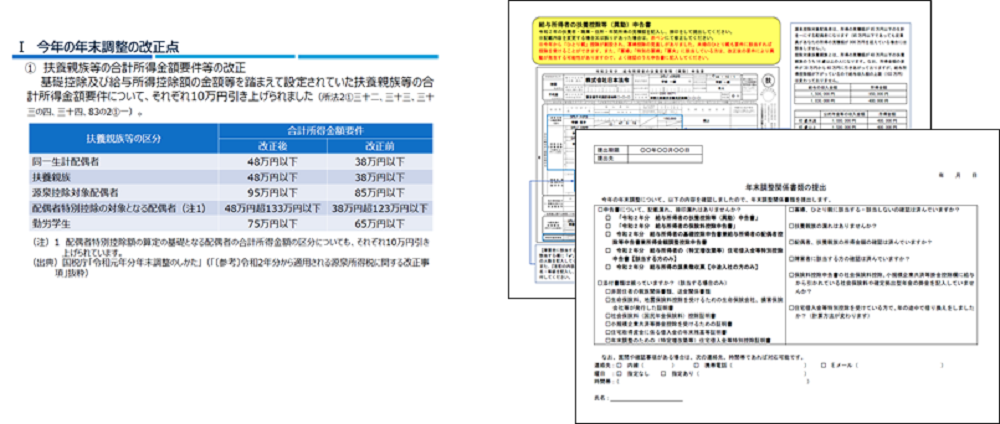The width and height of the screenshot is (1000, 424).
Task: Check the 添付書類は揃っていますか checkbox
Action: 599,282
